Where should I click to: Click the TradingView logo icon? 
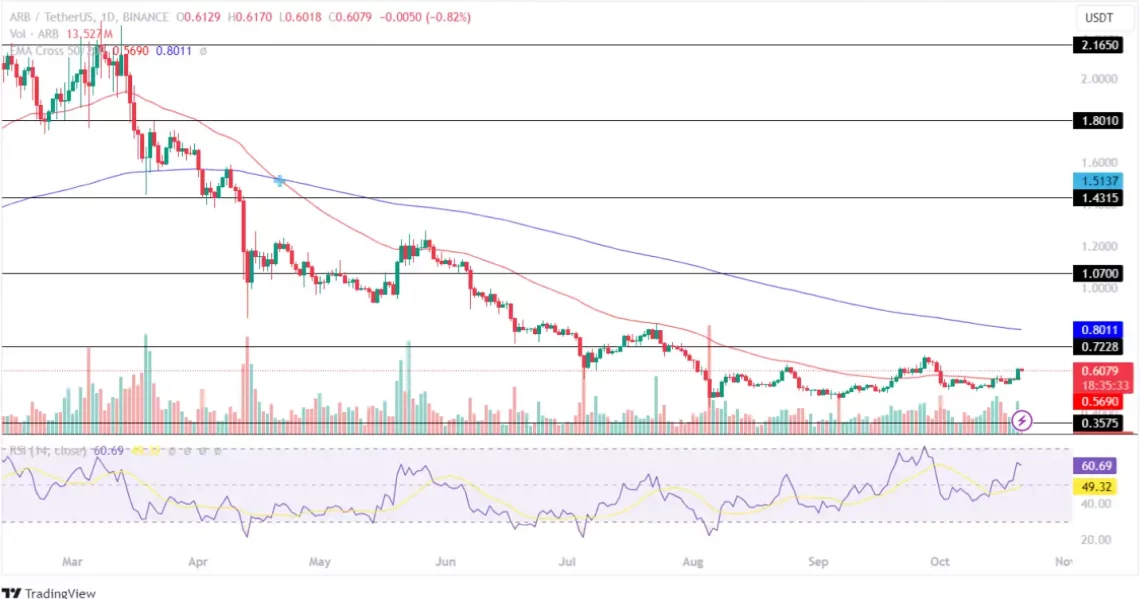click(12, 592)
